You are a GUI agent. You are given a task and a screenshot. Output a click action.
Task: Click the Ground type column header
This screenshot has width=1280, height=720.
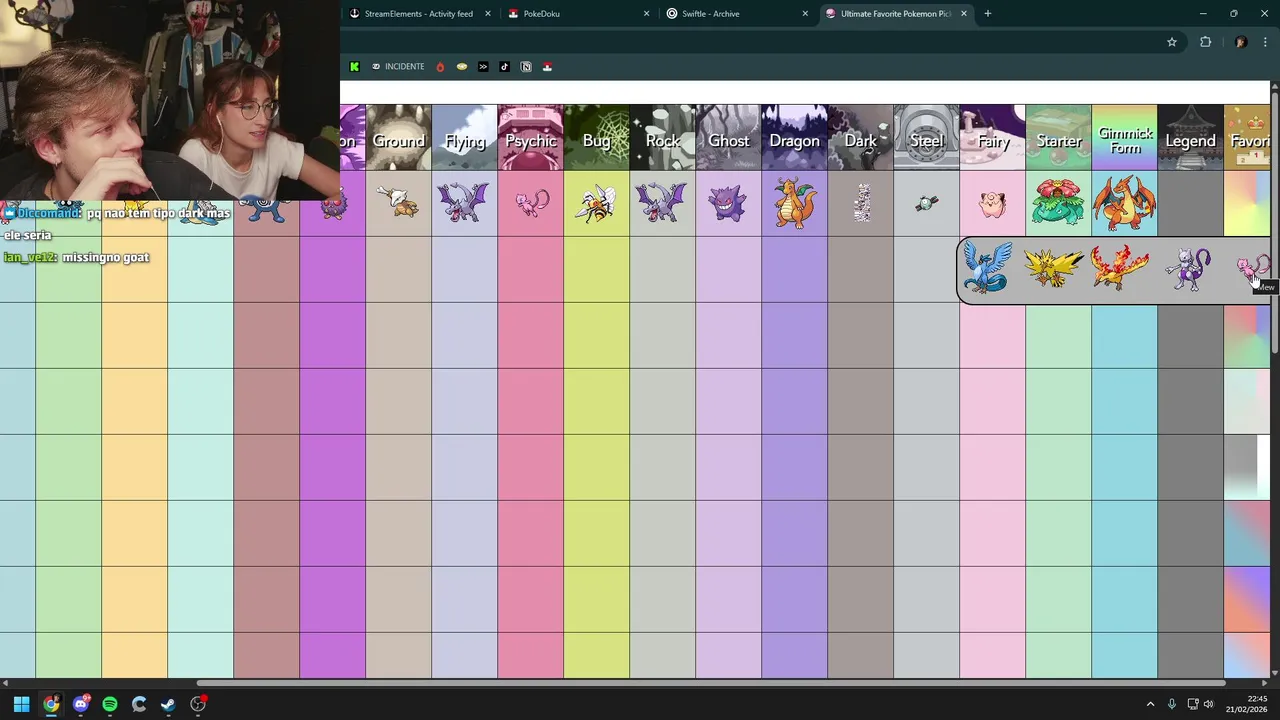[x=399, y=137]
